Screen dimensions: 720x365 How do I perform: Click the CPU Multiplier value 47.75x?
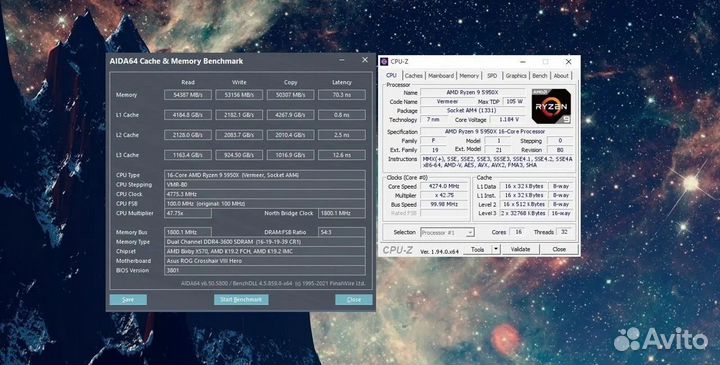pyautogui.click(x=188, y=213)
